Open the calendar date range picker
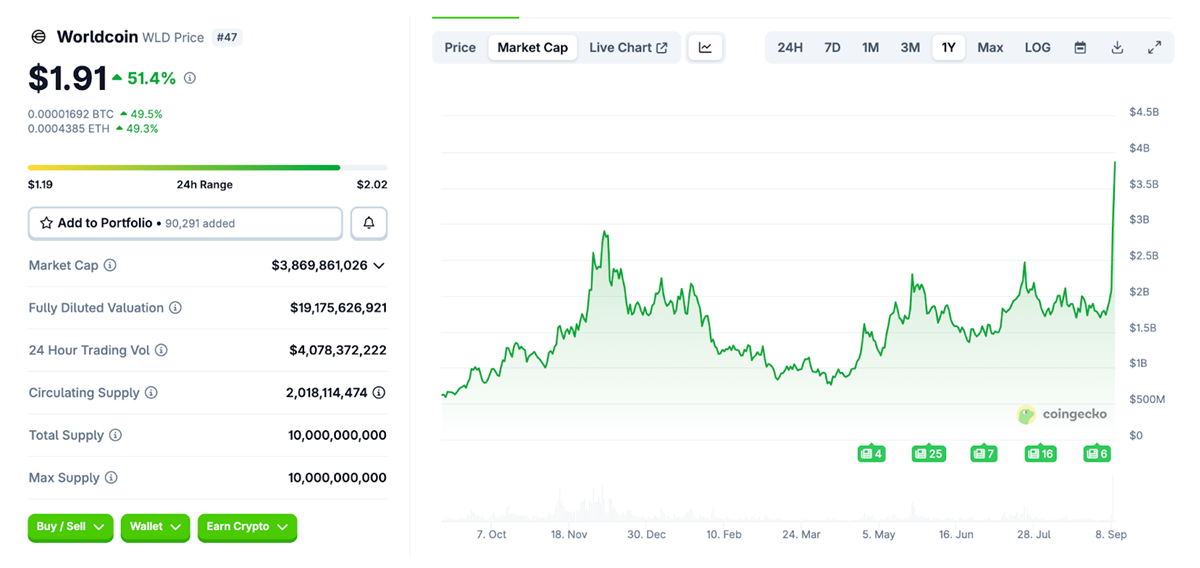This screenshot has width=1200, height=568. pyautogui.click(x=1080, y=47)
